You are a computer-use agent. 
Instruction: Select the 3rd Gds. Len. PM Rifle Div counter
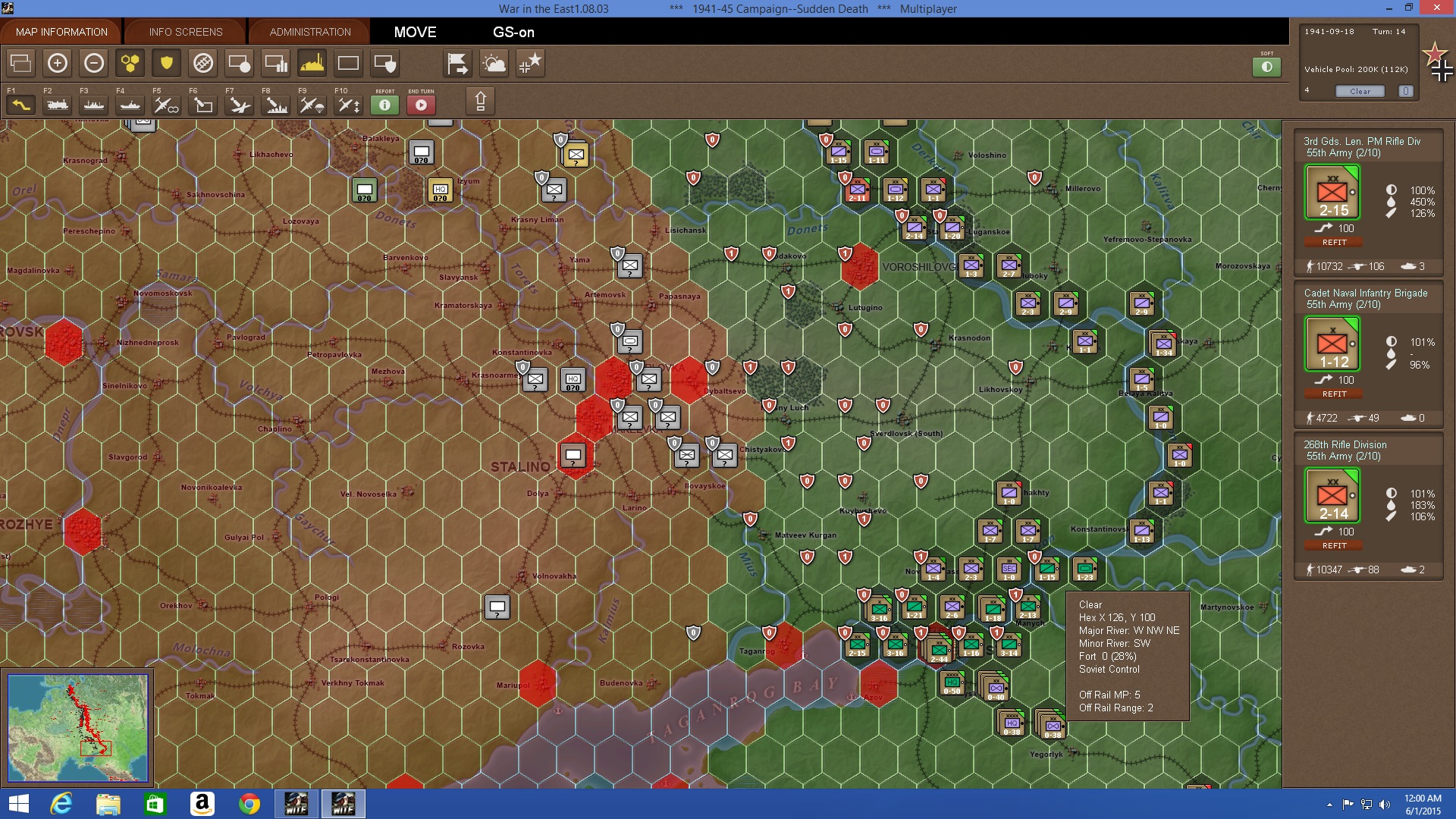pyautogui.click(x=1332, y=193)
